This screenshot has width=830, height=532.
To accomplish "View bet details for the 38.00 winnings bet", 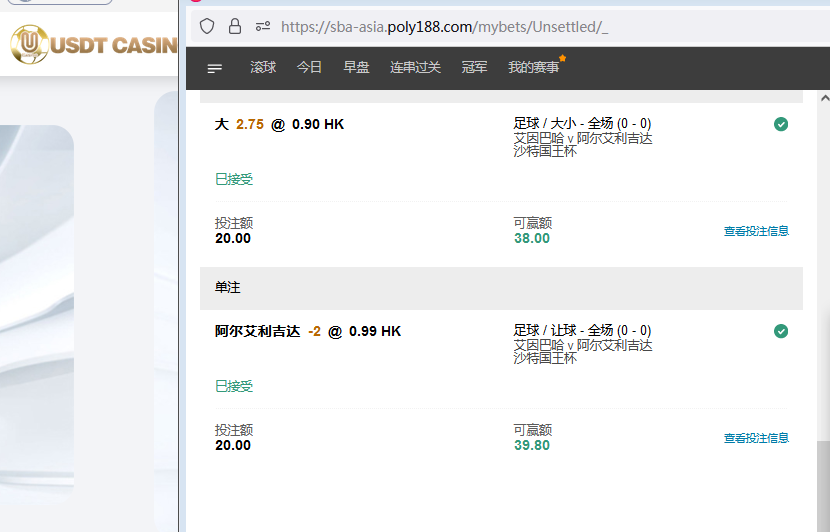I will tap(756, 231).
